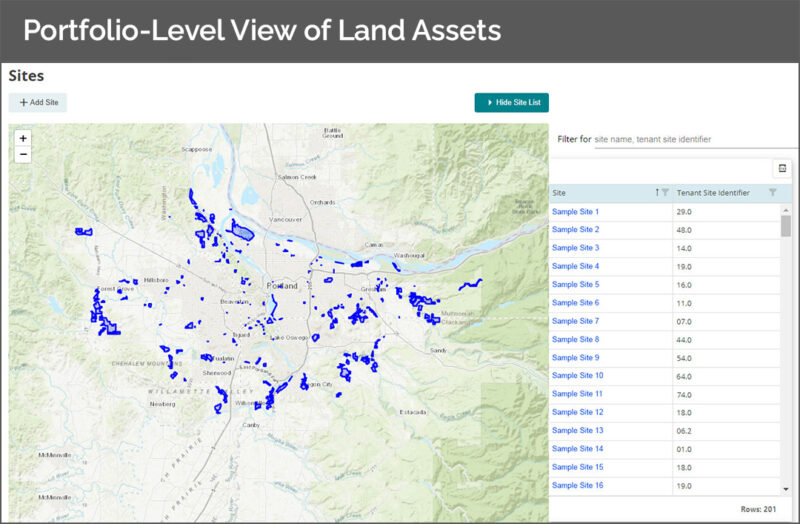
Task: Click the site name filter input field
Action: (690, 139)
